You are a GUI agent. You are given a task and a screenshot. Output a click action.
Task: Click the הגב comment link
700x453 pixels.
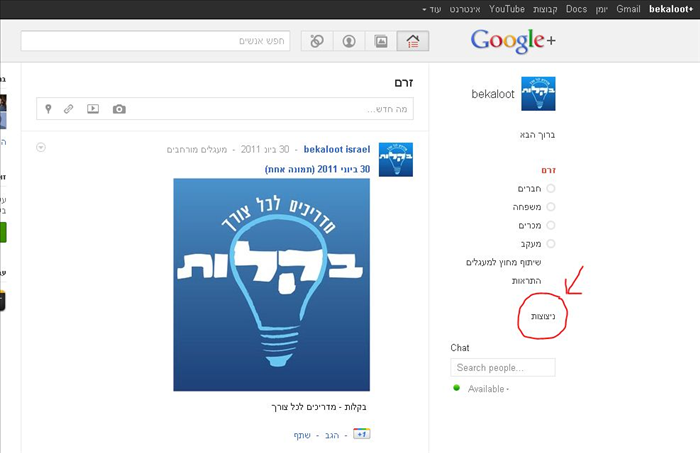(332, 435)
